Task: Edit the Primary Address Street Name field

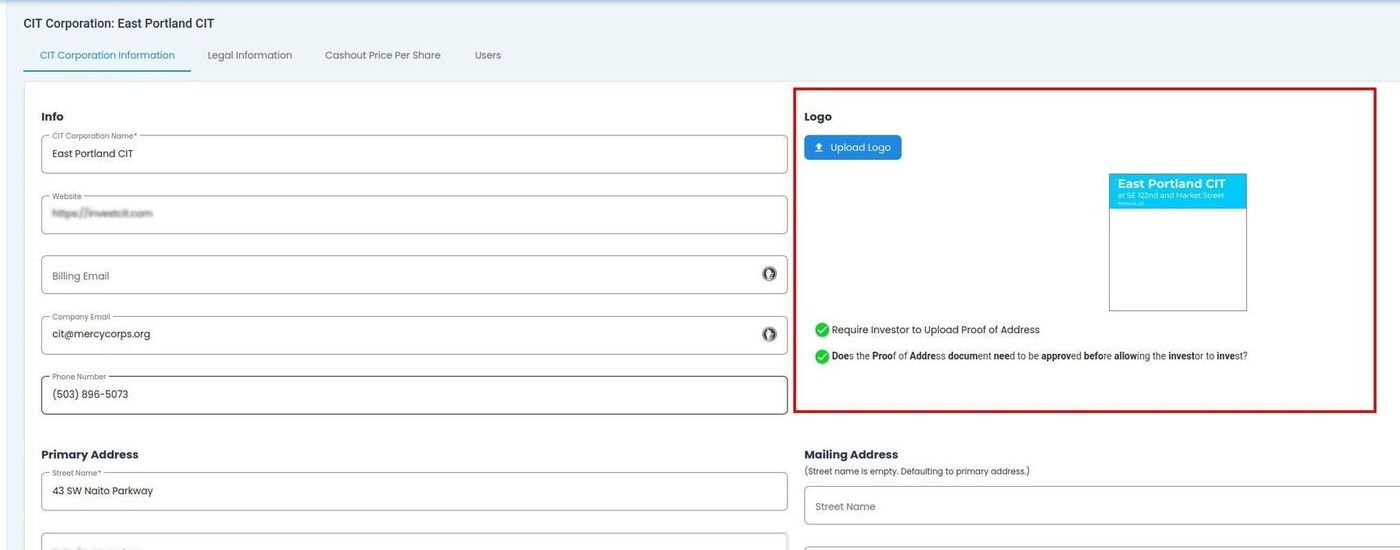Action: tap(400, 491)
